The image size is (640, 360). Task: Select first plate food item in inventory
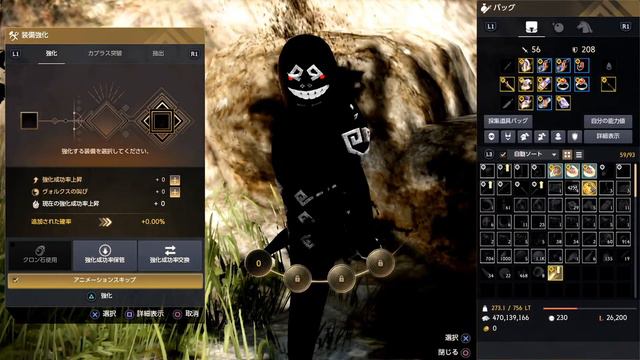[555, 171]
